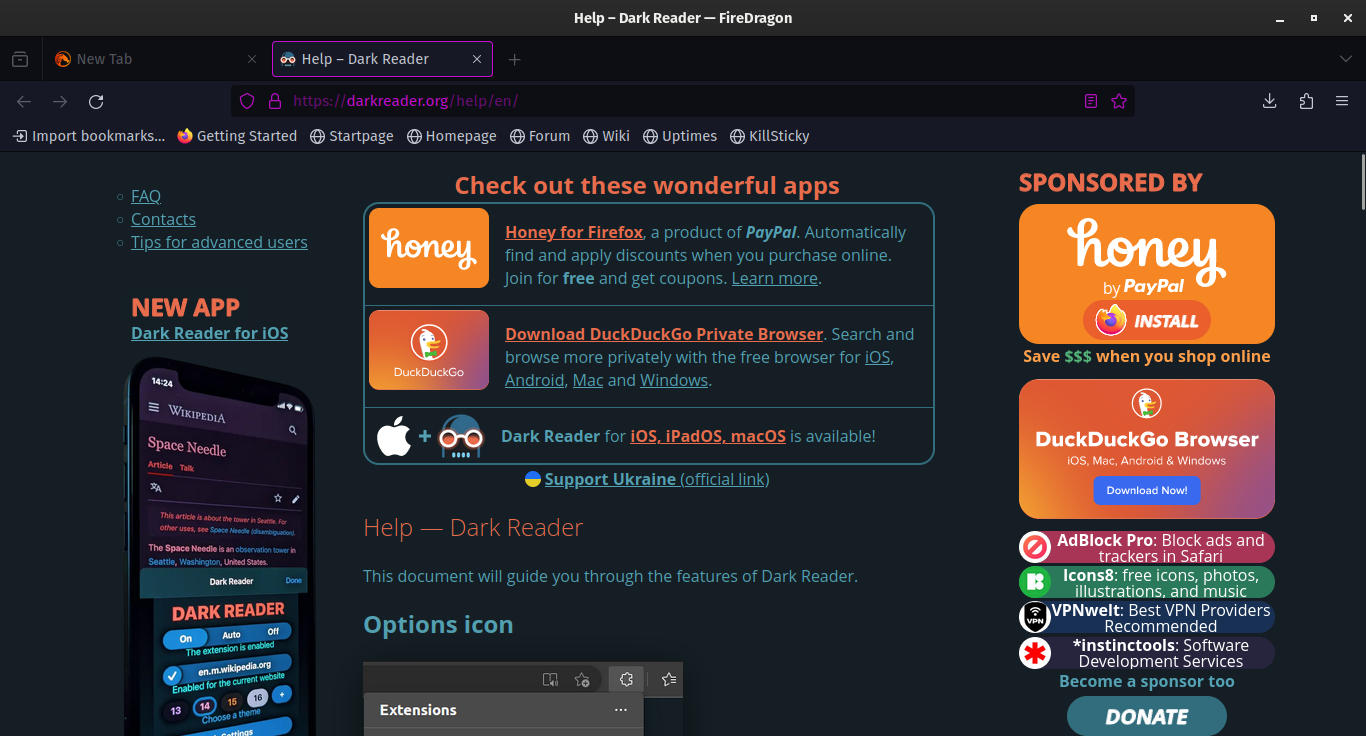Close the Help – Dark Reader tab

[x=477, y=59]
